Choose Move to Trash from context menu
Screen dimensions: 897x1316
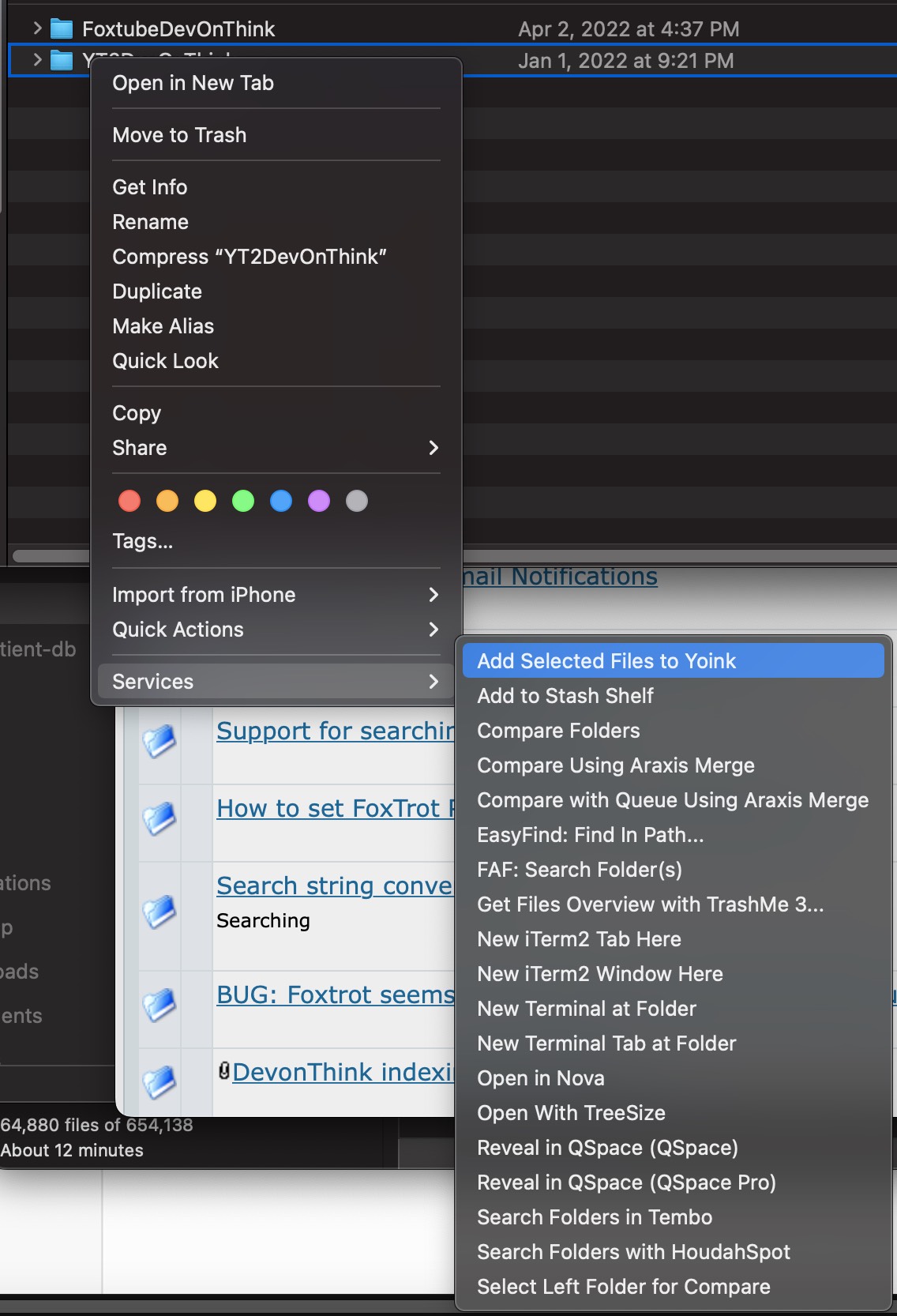coord(179,135)
